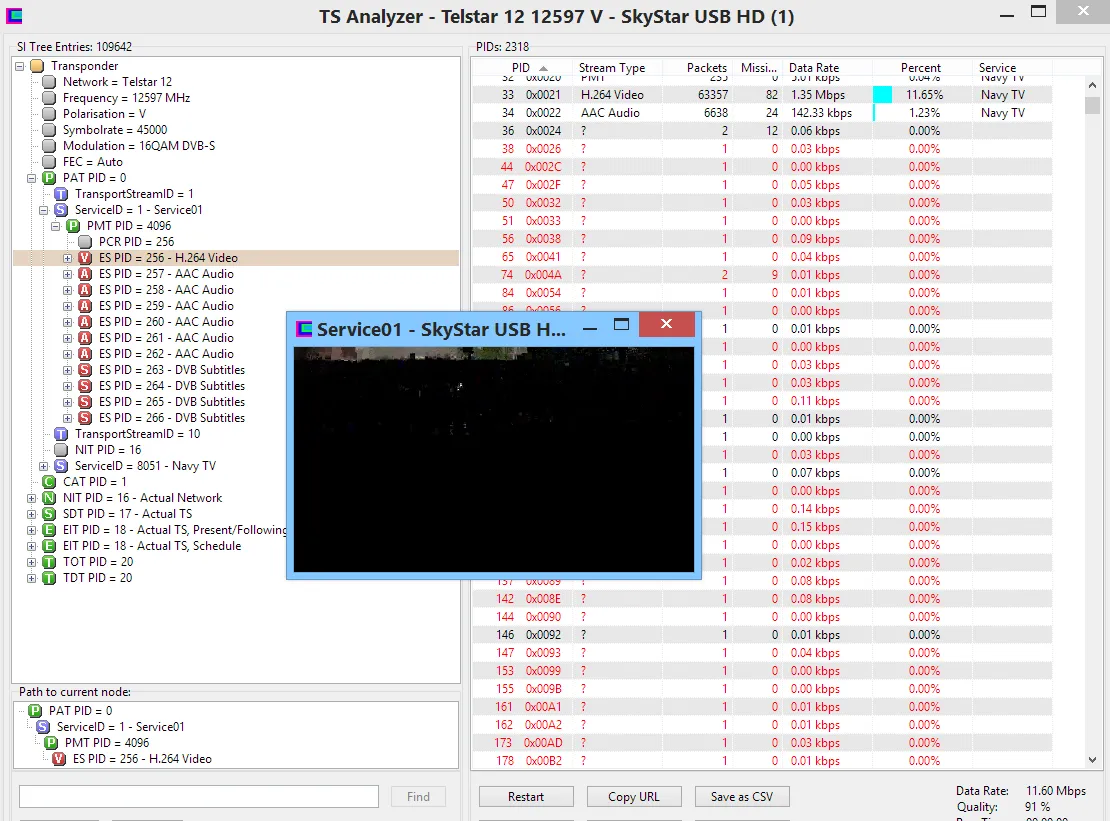Click the TOT PID = 20 icon

(49, 562)
